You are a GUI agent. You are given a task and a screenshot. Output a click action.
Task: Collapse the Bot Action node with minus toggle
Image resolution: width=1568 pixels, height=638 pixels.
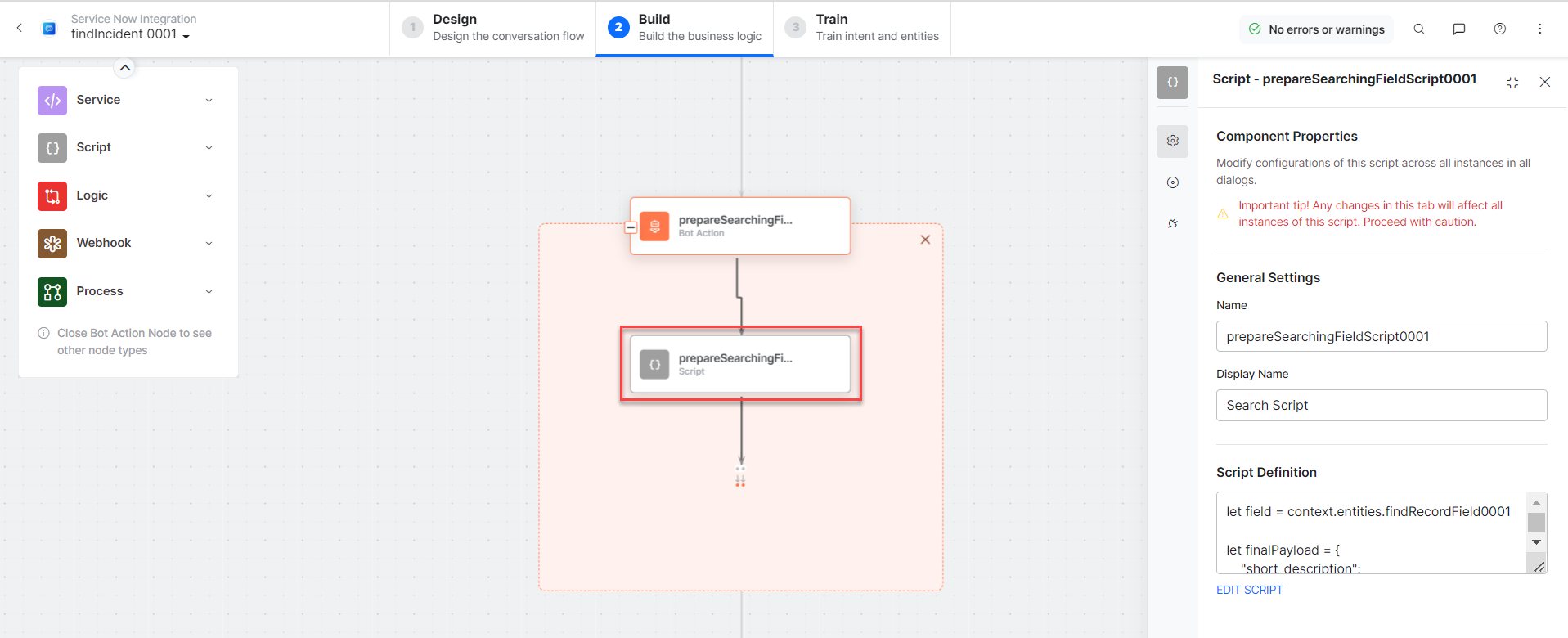[x=631, y=227]
